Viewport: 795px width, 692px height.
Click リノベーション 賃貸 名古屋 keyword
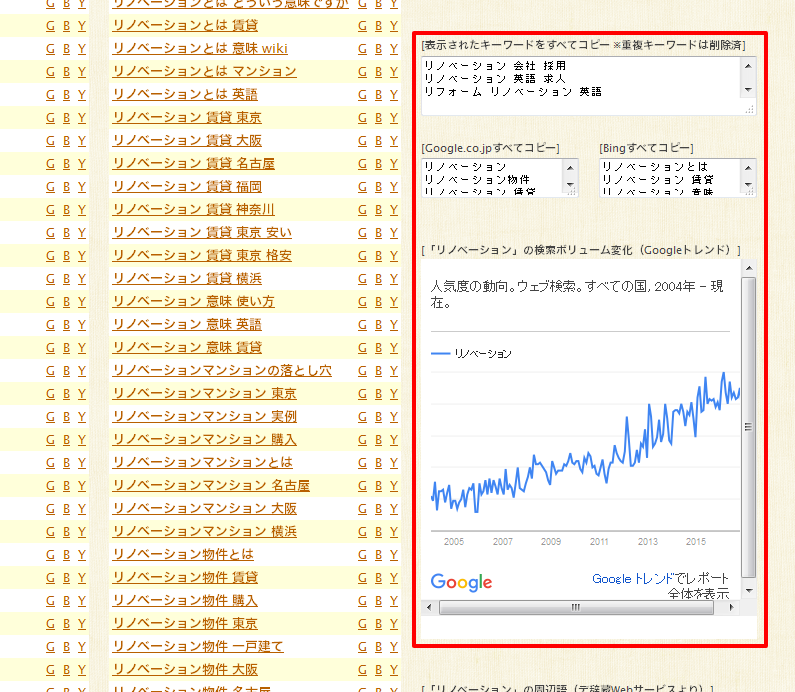193,164
